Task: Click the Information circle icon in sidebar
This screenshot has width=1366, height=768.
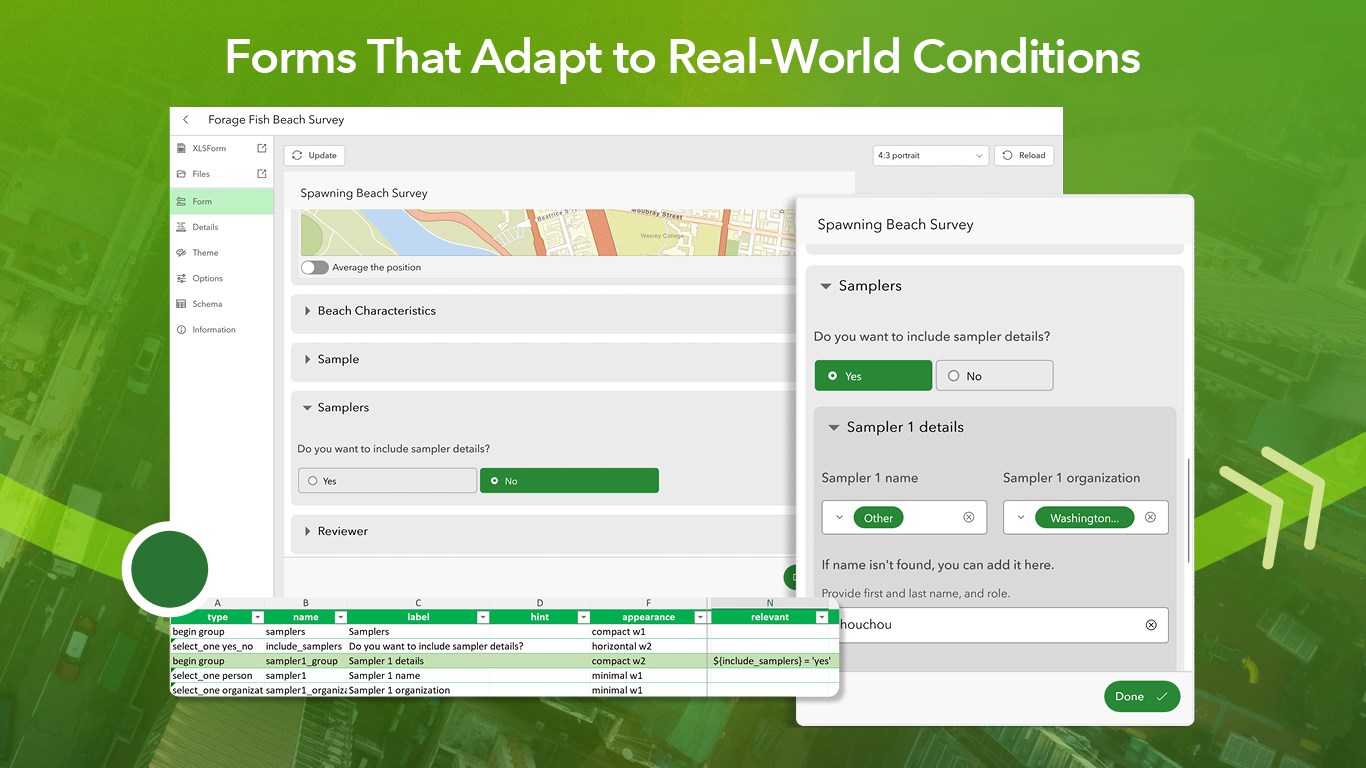Action: (x=181, y=330)
